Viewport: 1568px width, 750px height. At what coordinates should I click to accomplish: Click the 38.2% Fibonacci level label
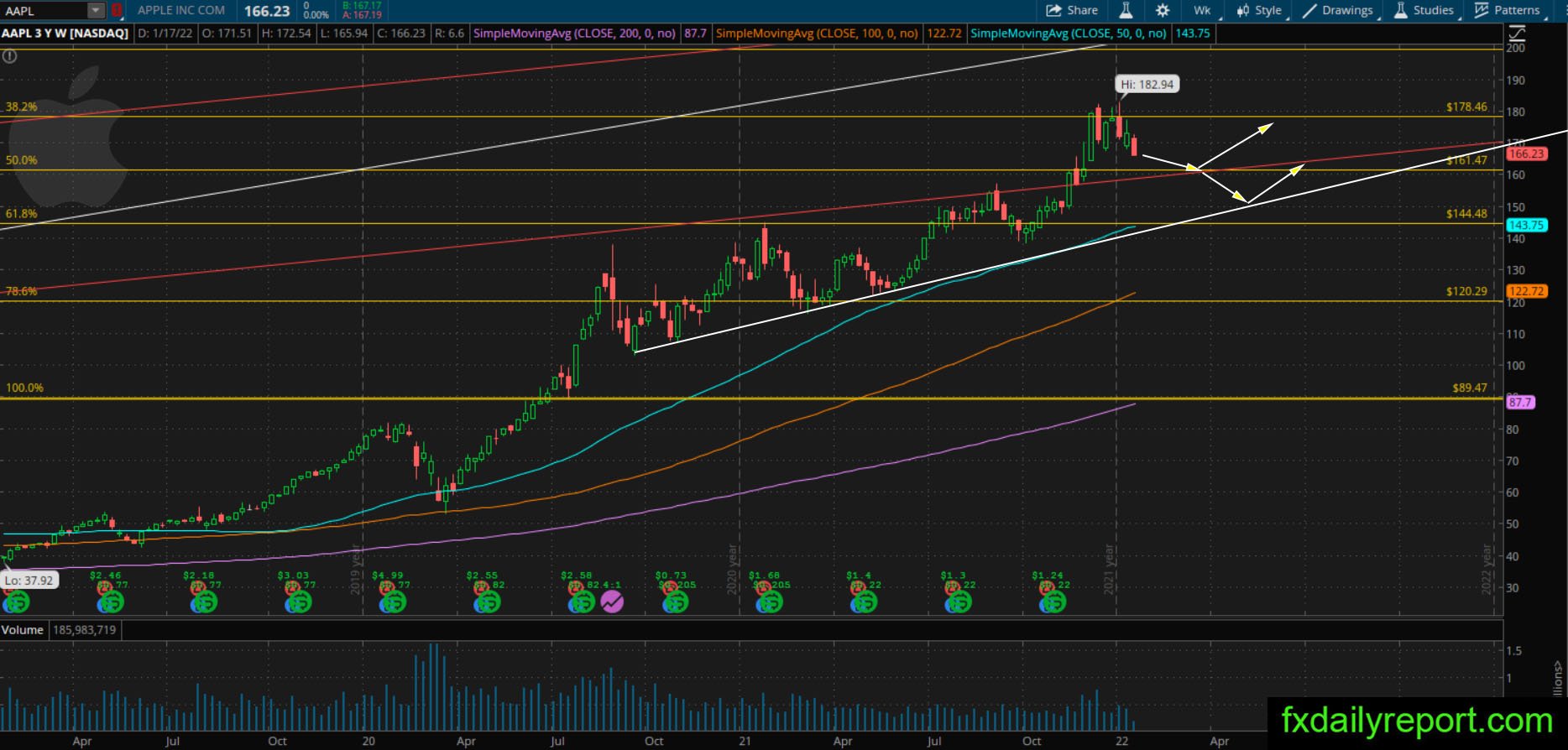pos(21,107)
